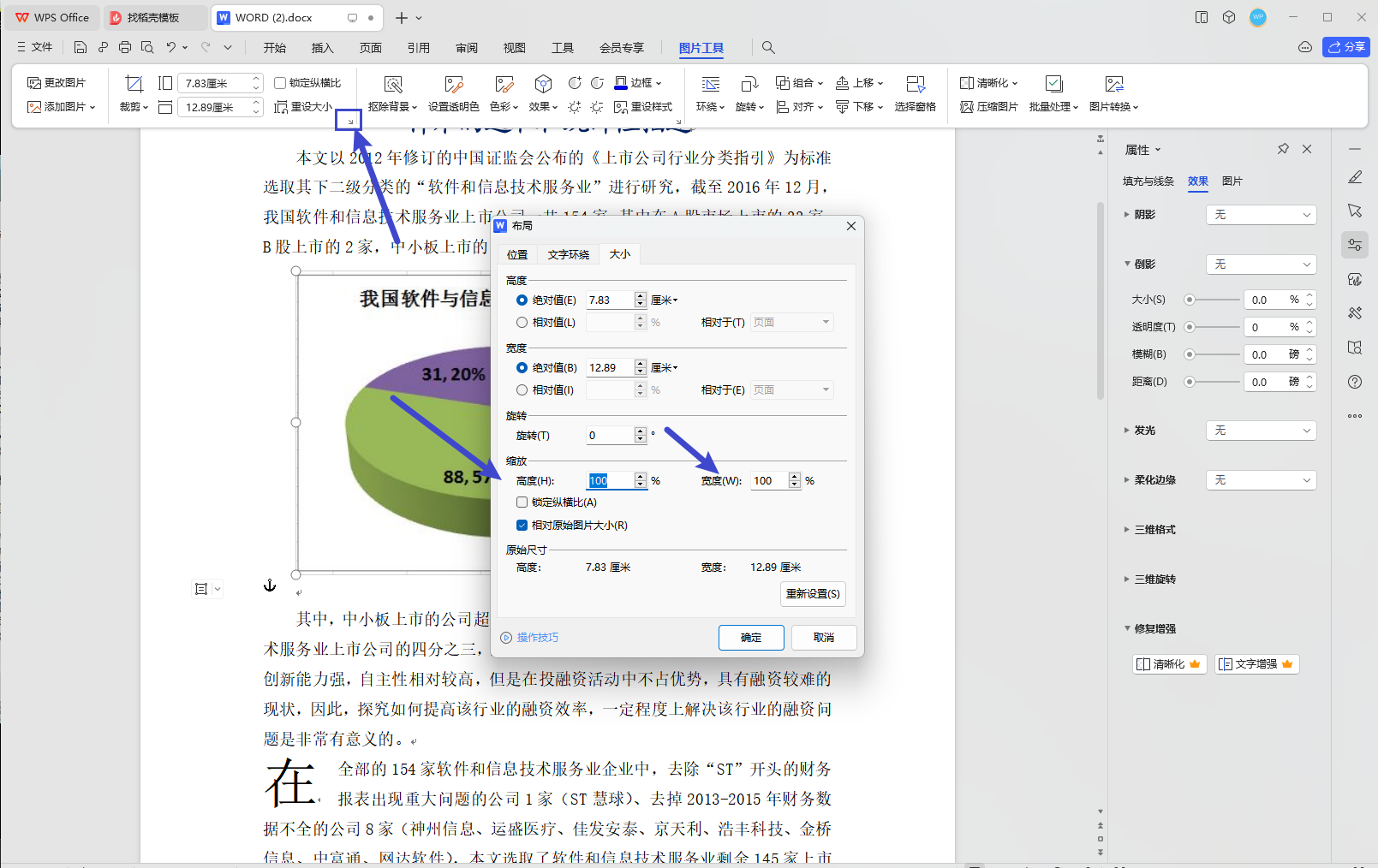This screenshot has width=1378, height=868.
Task: Open the Operation Tips (操作技巧) link
Action: (x=530, y=638)
